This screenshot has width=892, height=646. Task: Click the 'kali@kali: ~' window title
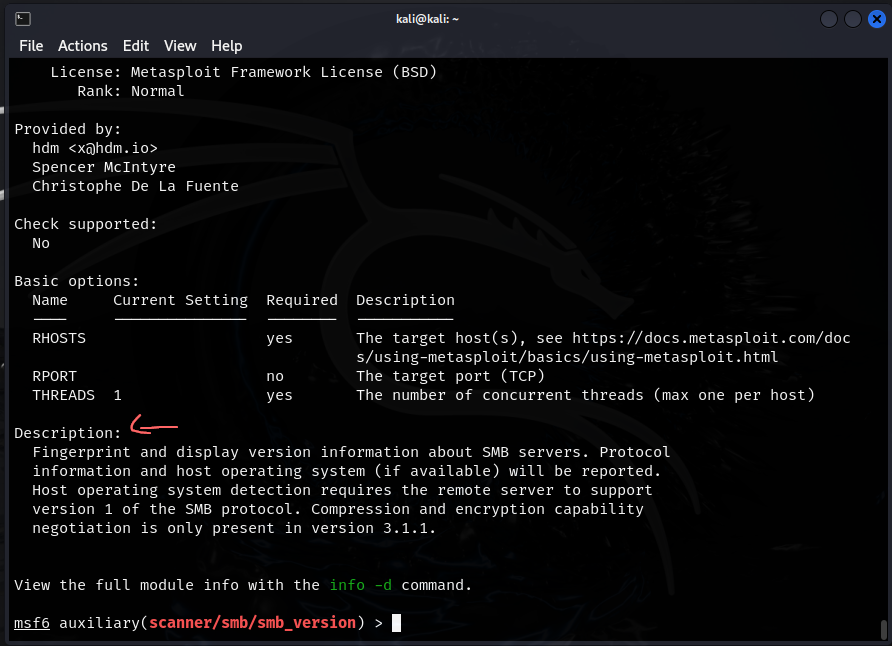coord(427,19)
